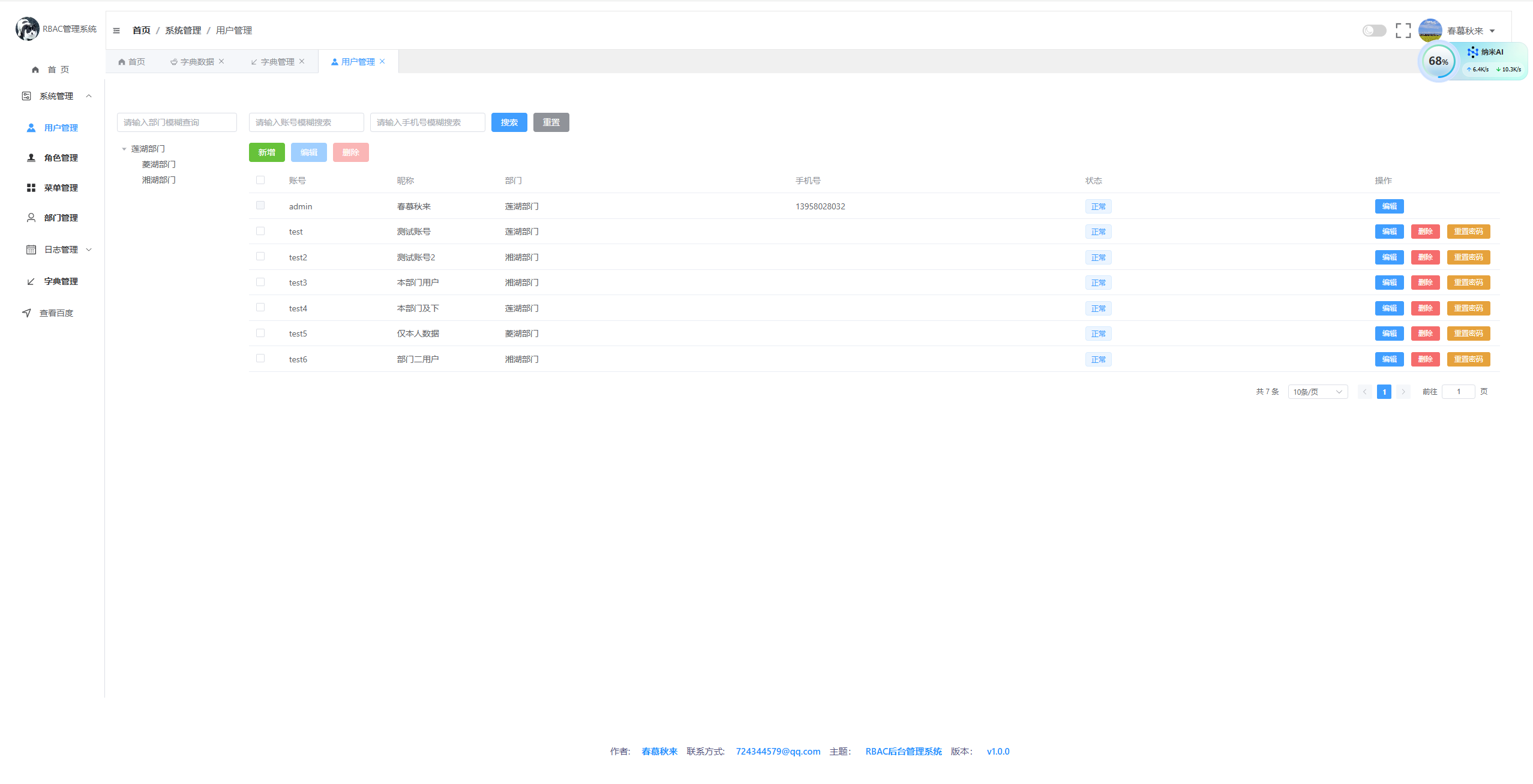Viewport: 1533px width, 784px height.
Task: Open the 10条/页 page size dropdown
Action: (1317, 392)
